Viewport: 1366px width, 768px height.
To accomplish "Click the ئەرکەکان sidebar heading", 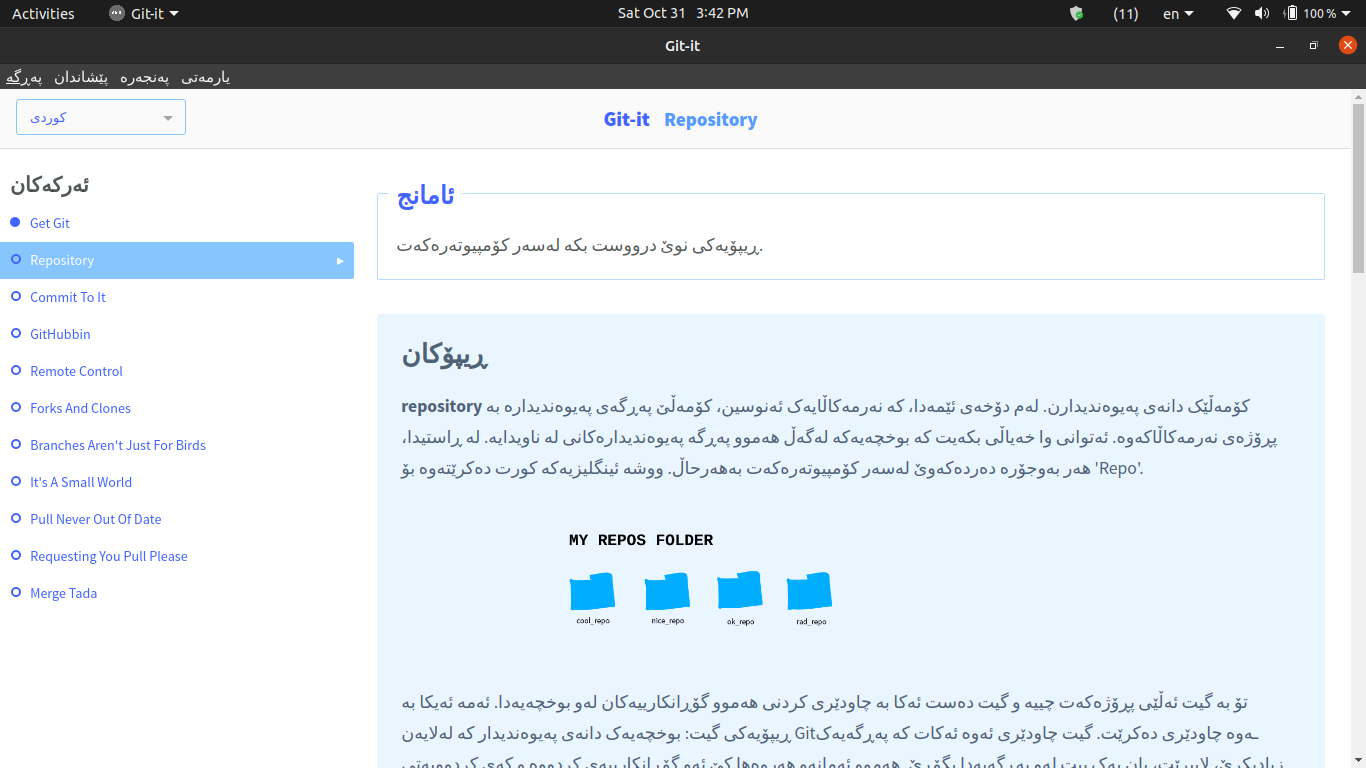I will coord(50,185).
